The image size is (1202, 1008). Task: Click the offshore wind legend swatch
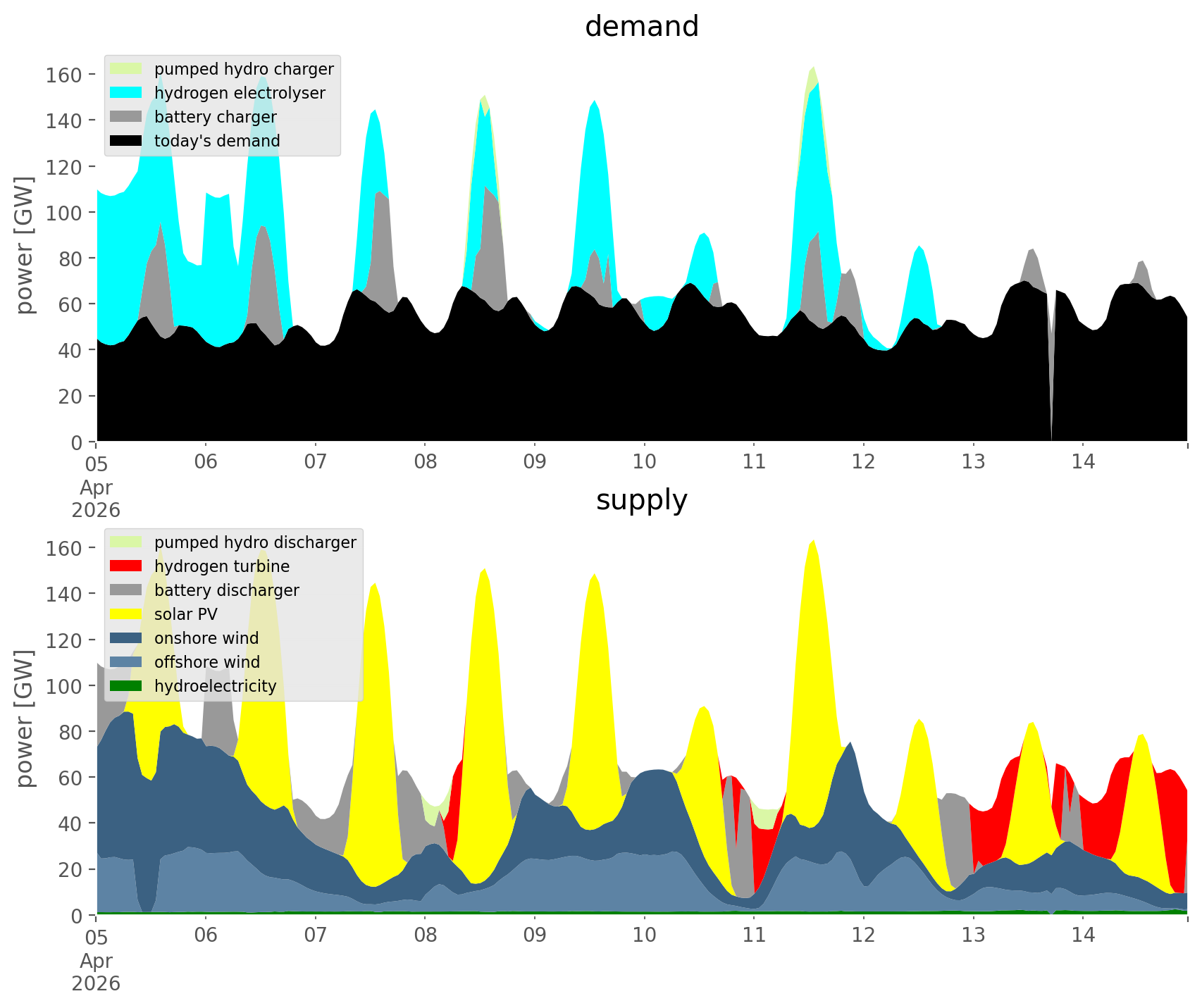pyautogui.click(x=127, y=662)
